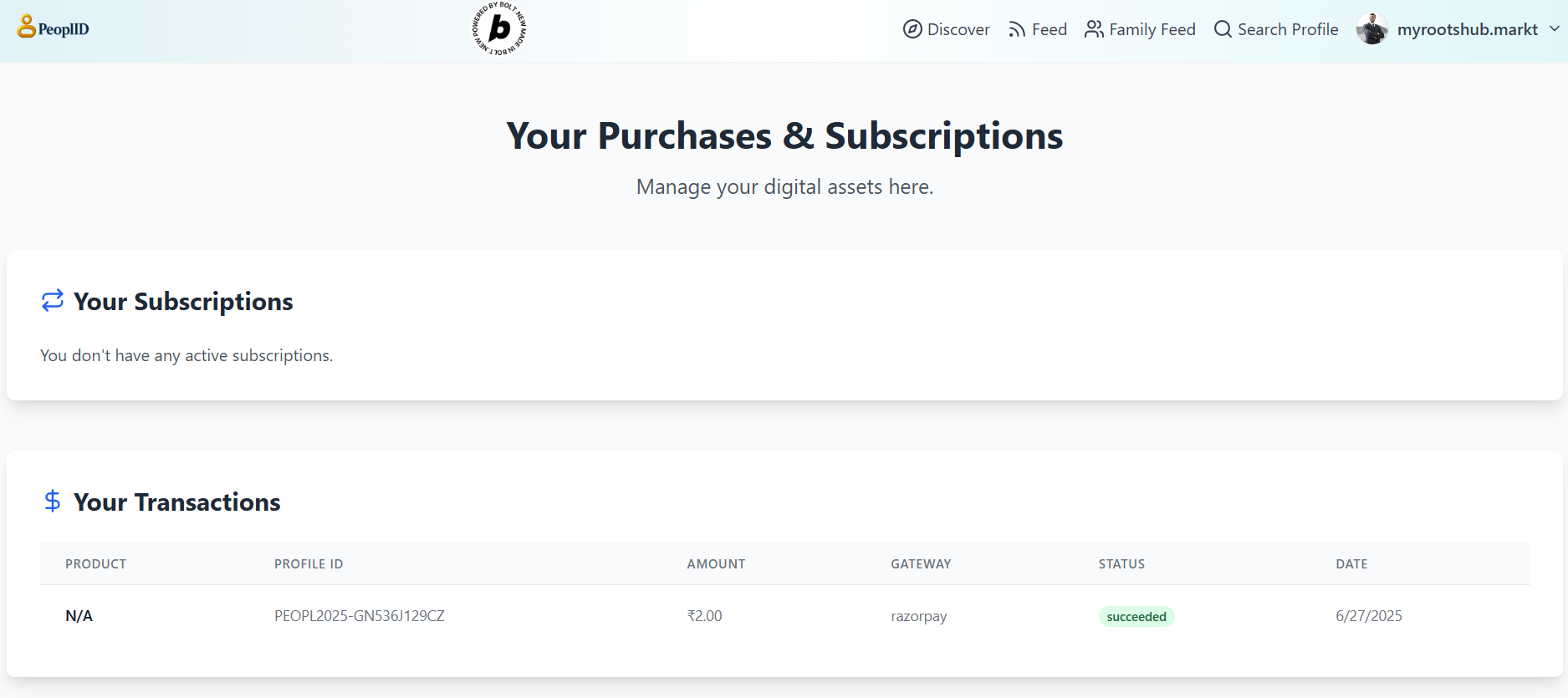This screenshot has width=1568, height=698.
Task: Click the Discover compass icon
Action: click(912, 29)
